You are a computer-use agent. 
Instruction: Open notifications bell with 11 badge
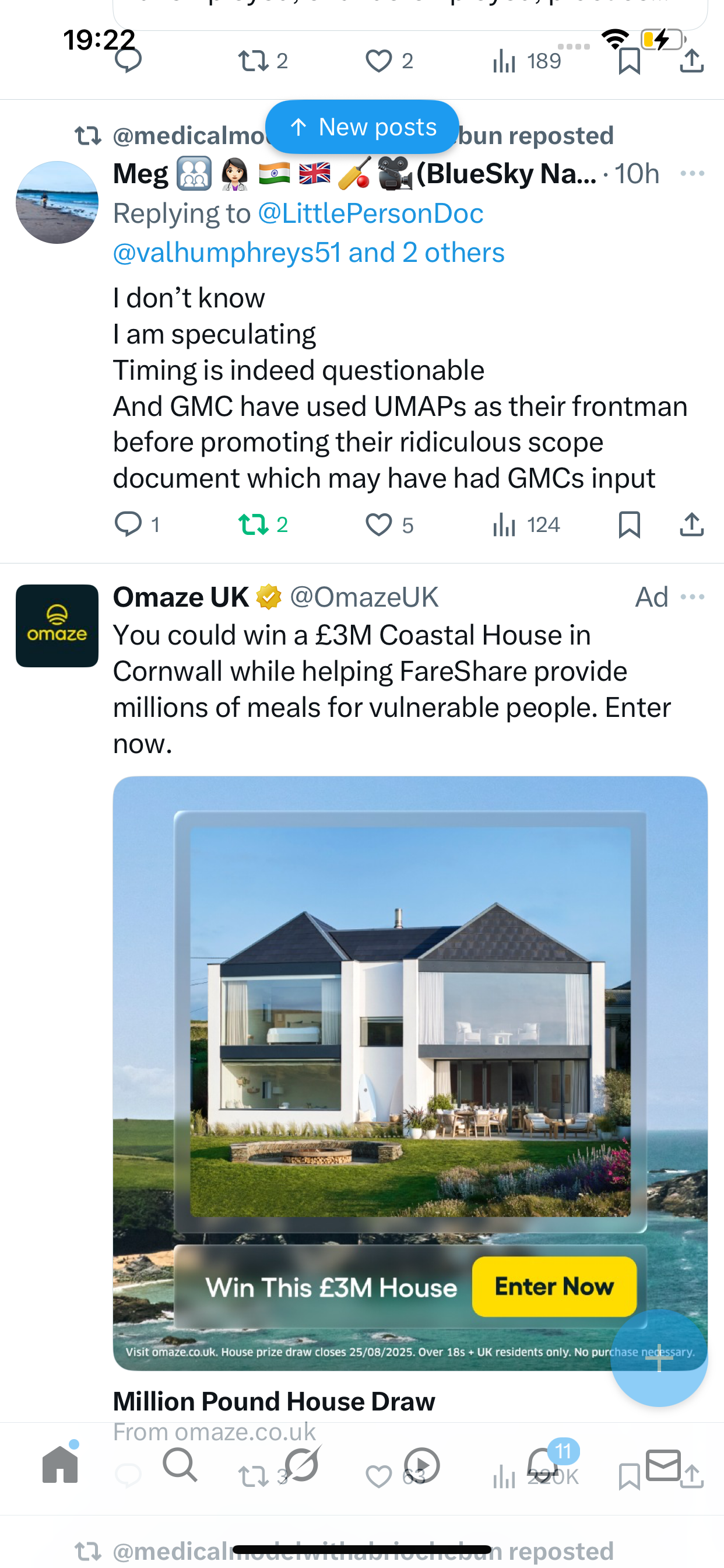point(543,1465)
